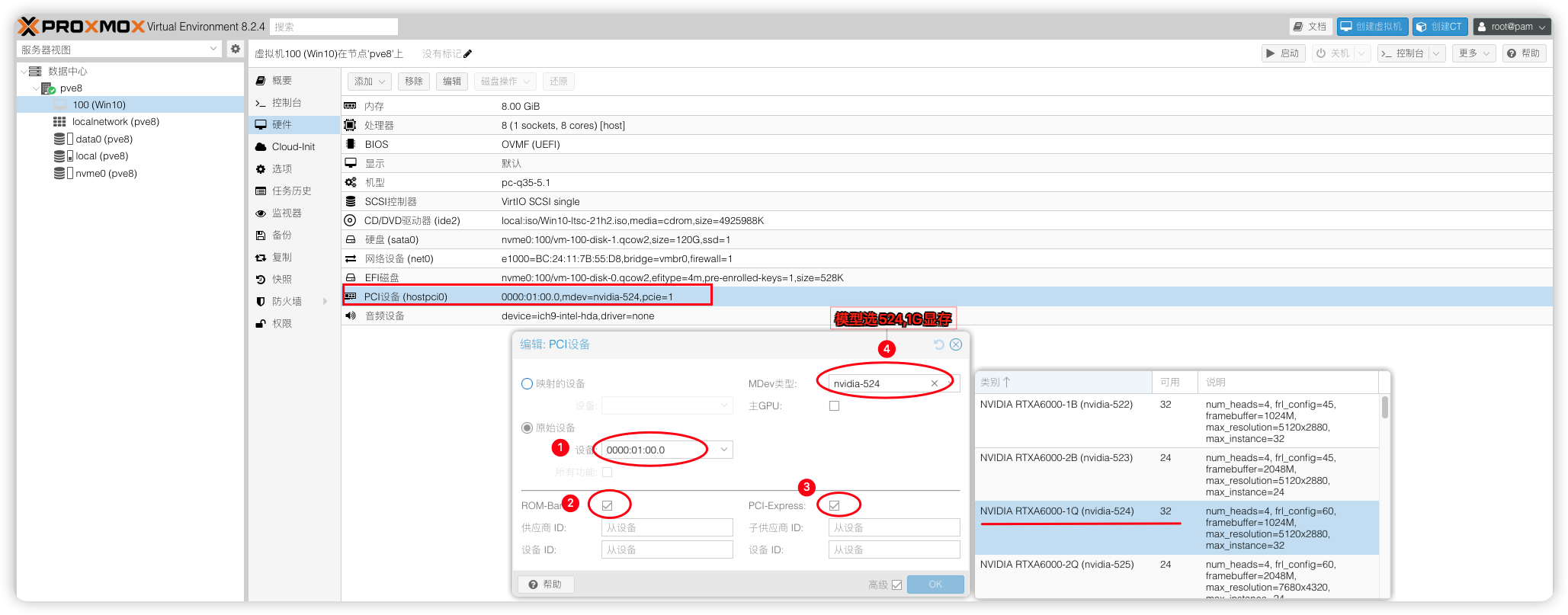Click the machine type gears icon

tap(350, 182)
